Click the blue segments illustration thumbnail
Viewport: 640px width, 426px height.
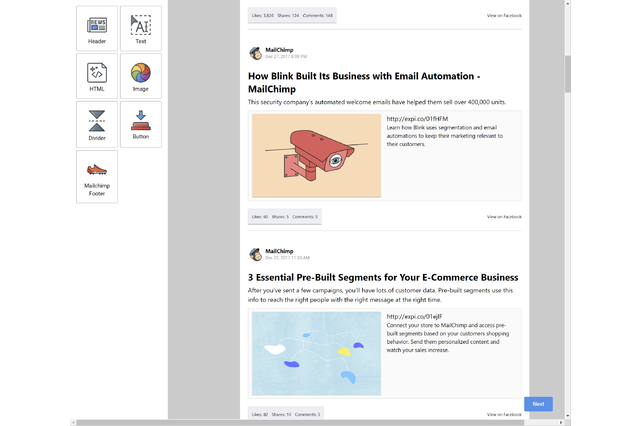coord(316,353)
